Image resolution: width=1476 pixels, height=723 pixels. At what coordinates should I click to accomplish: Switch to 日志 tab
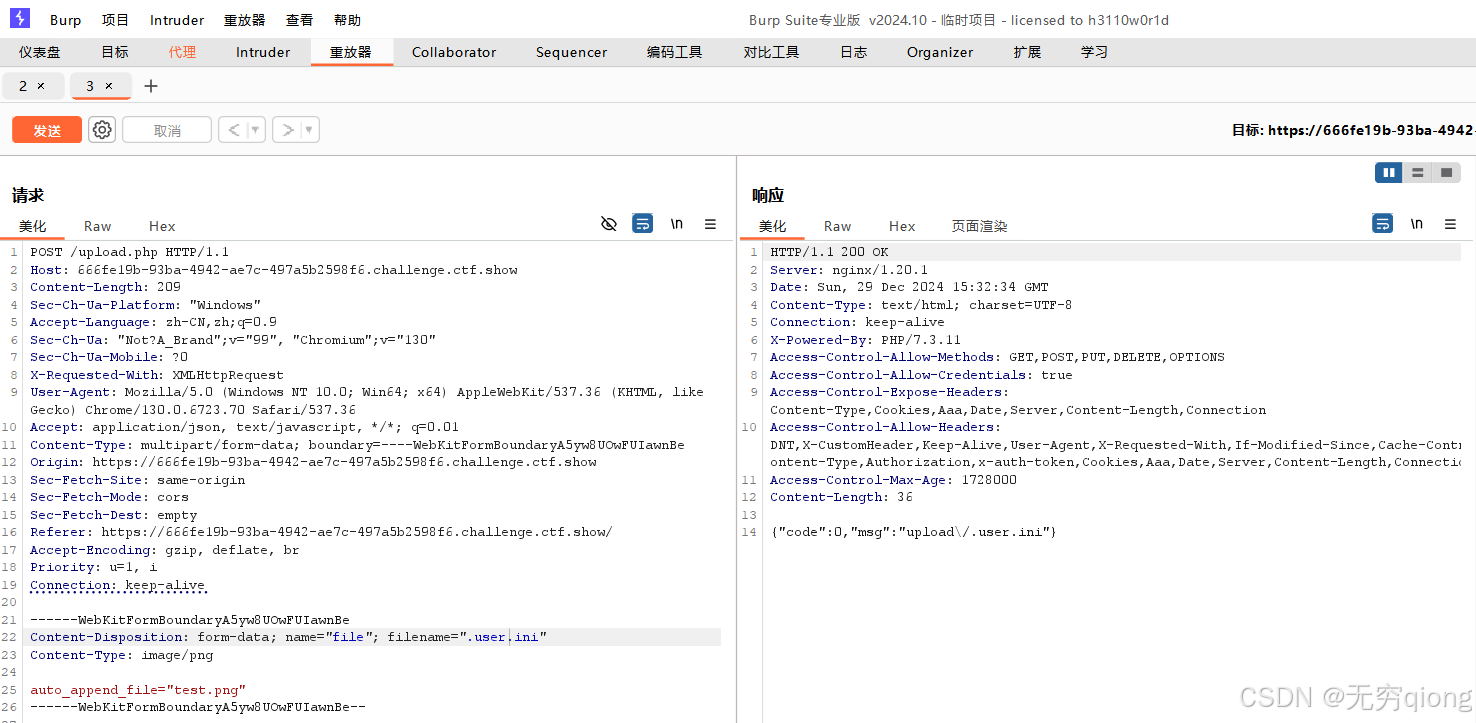853,52
